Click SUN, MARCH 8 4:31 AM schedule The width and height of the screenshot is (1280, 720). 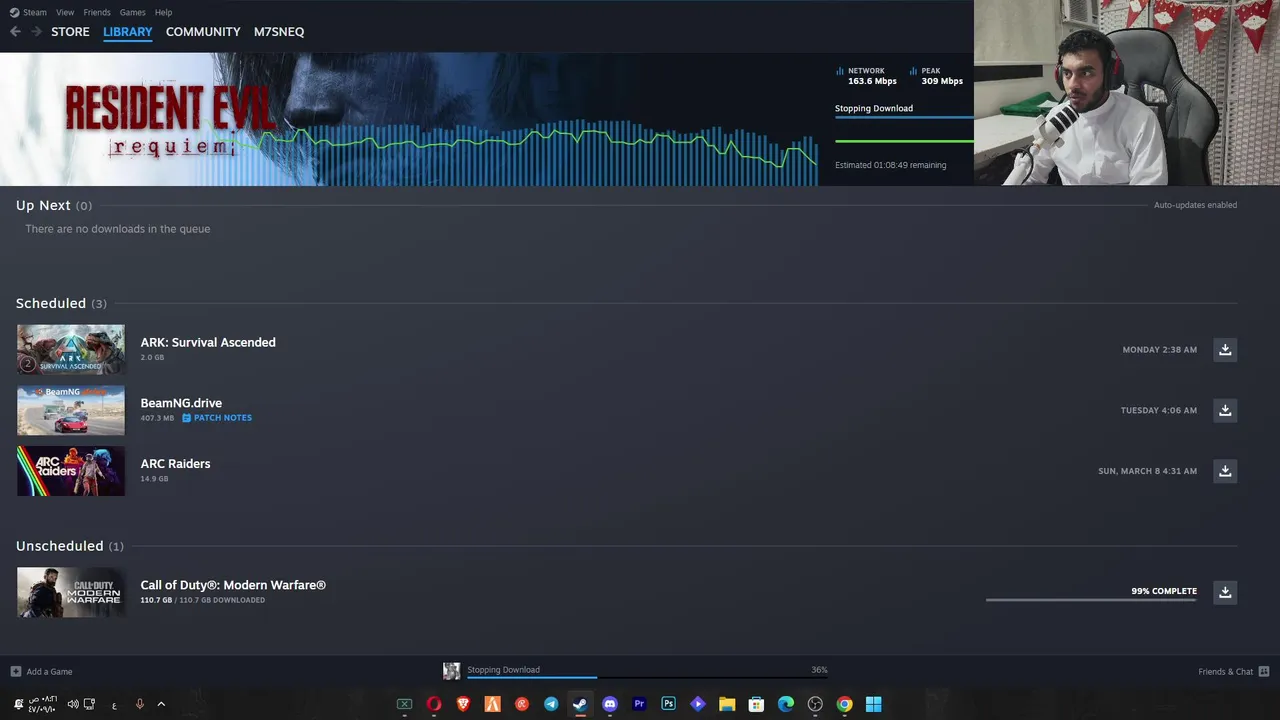(x=1147, y=471)
